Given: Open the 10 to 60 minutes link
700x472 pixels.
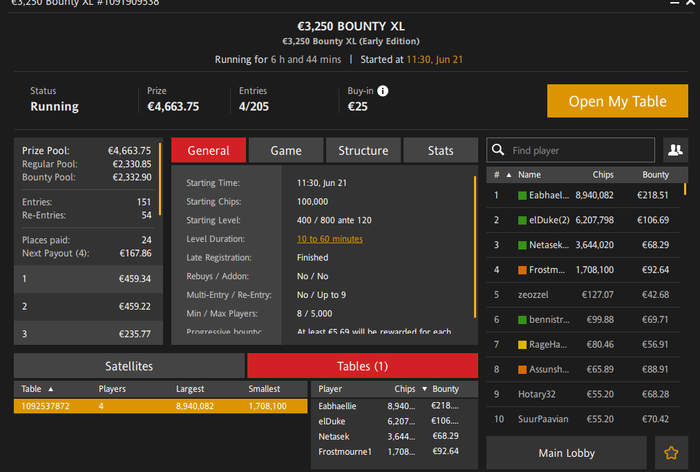Looking at the screenshot, I should point(329,239).
